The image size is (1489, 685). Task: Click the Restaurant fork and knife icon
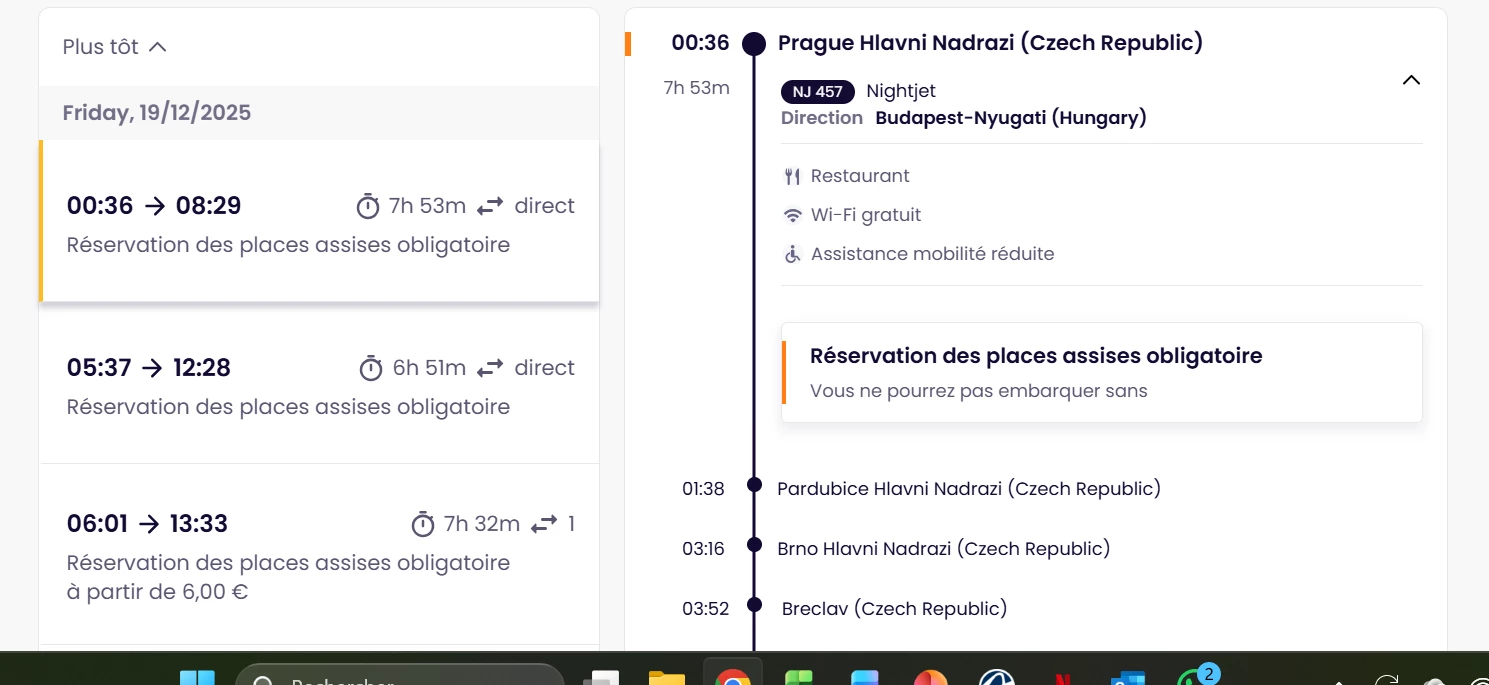[793, 176]
